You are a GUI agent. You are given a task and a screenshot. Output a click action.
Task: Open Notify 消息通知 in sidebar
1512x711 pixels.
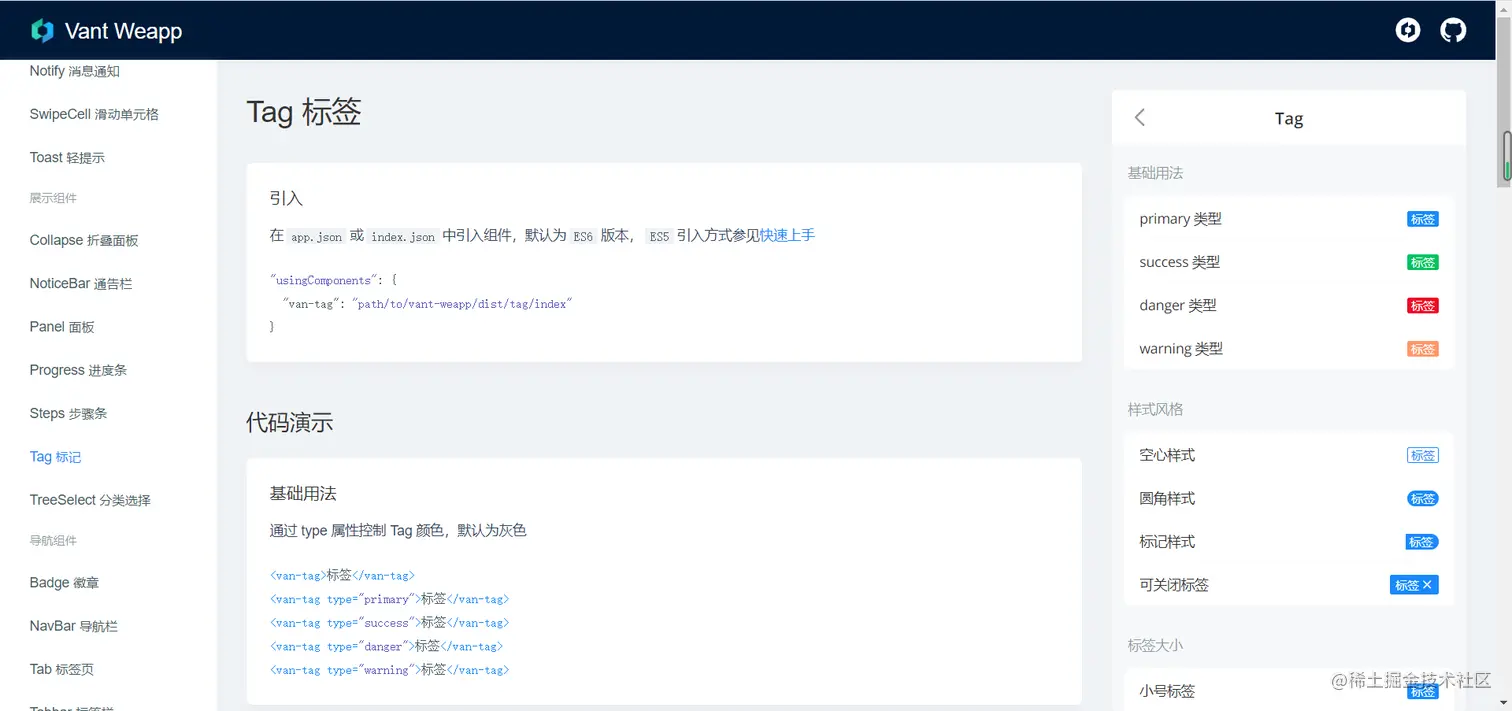[x=75, y=71]
